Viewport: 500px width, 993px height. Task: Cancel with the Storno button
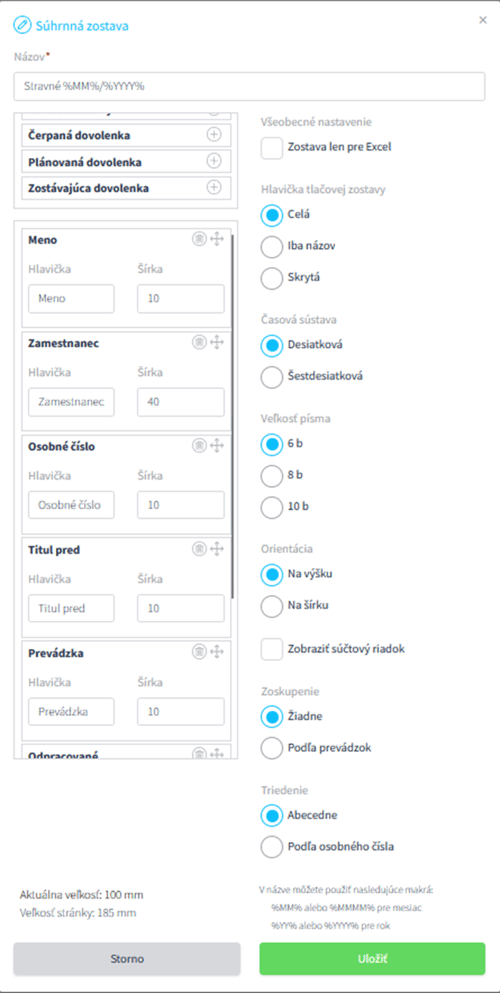tap(127, 959)
